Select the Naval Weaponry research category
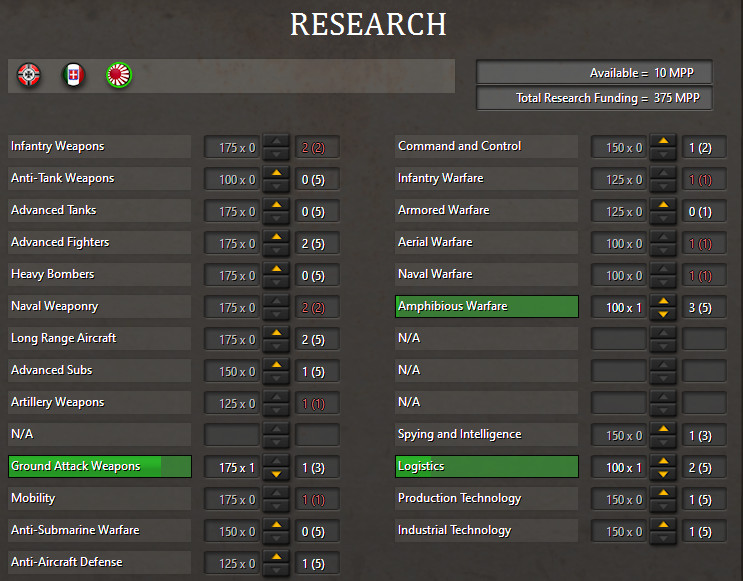This screenshot has height=581, width=743. coord(100,306)
